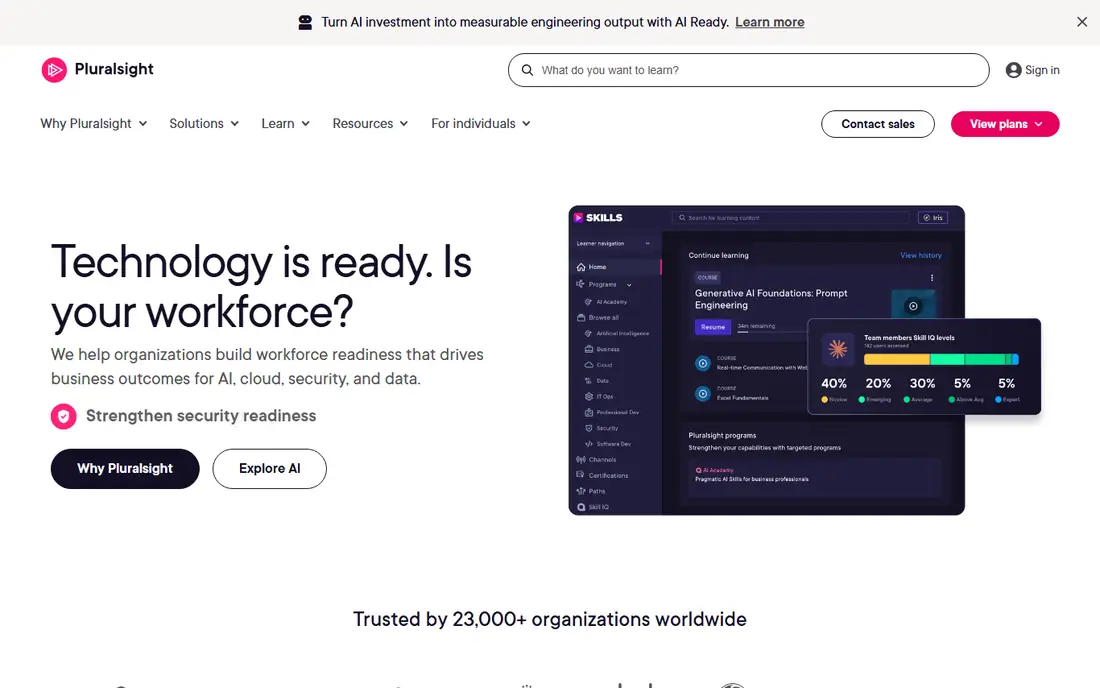
Task: Click the pink shield security icon
Action: coord(63,416)
